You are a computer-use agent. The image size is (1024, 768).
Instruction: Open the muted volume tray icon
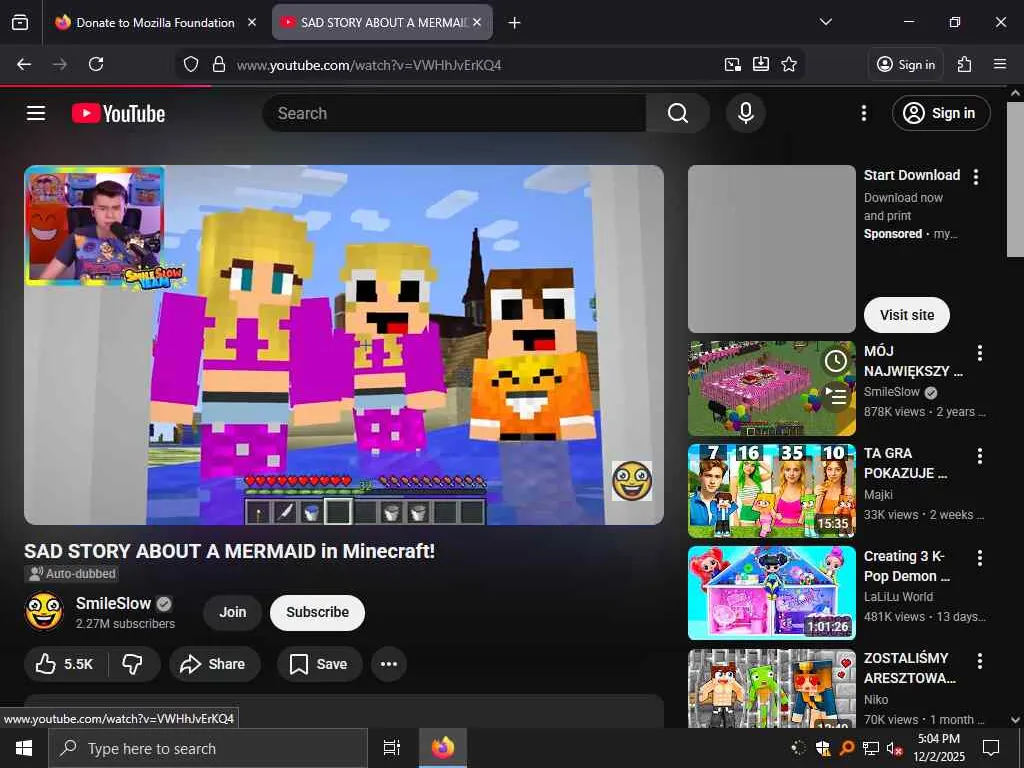pos(894,748)
